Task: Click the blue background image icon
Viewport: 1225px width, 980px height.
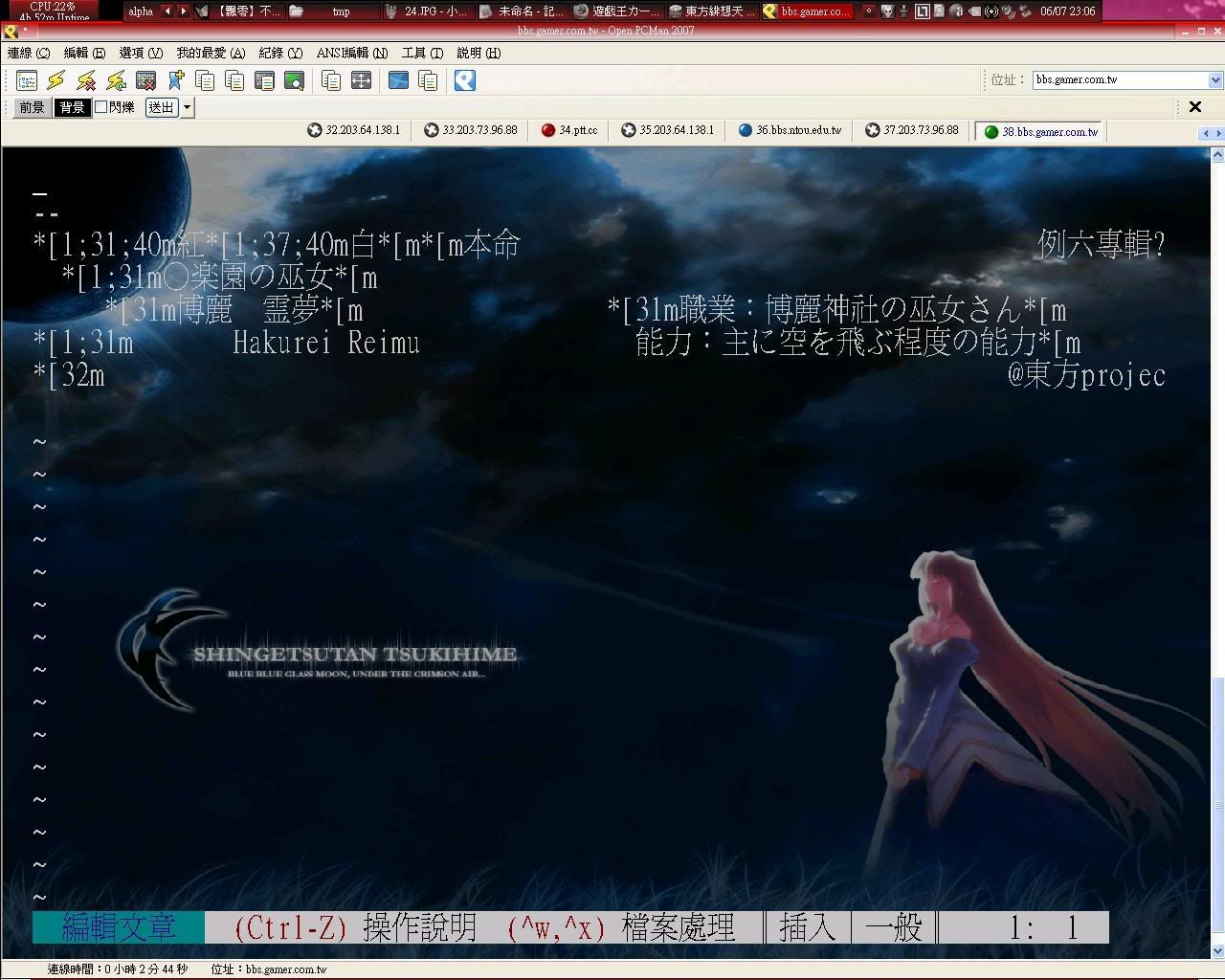Action: tap(398, 81)
